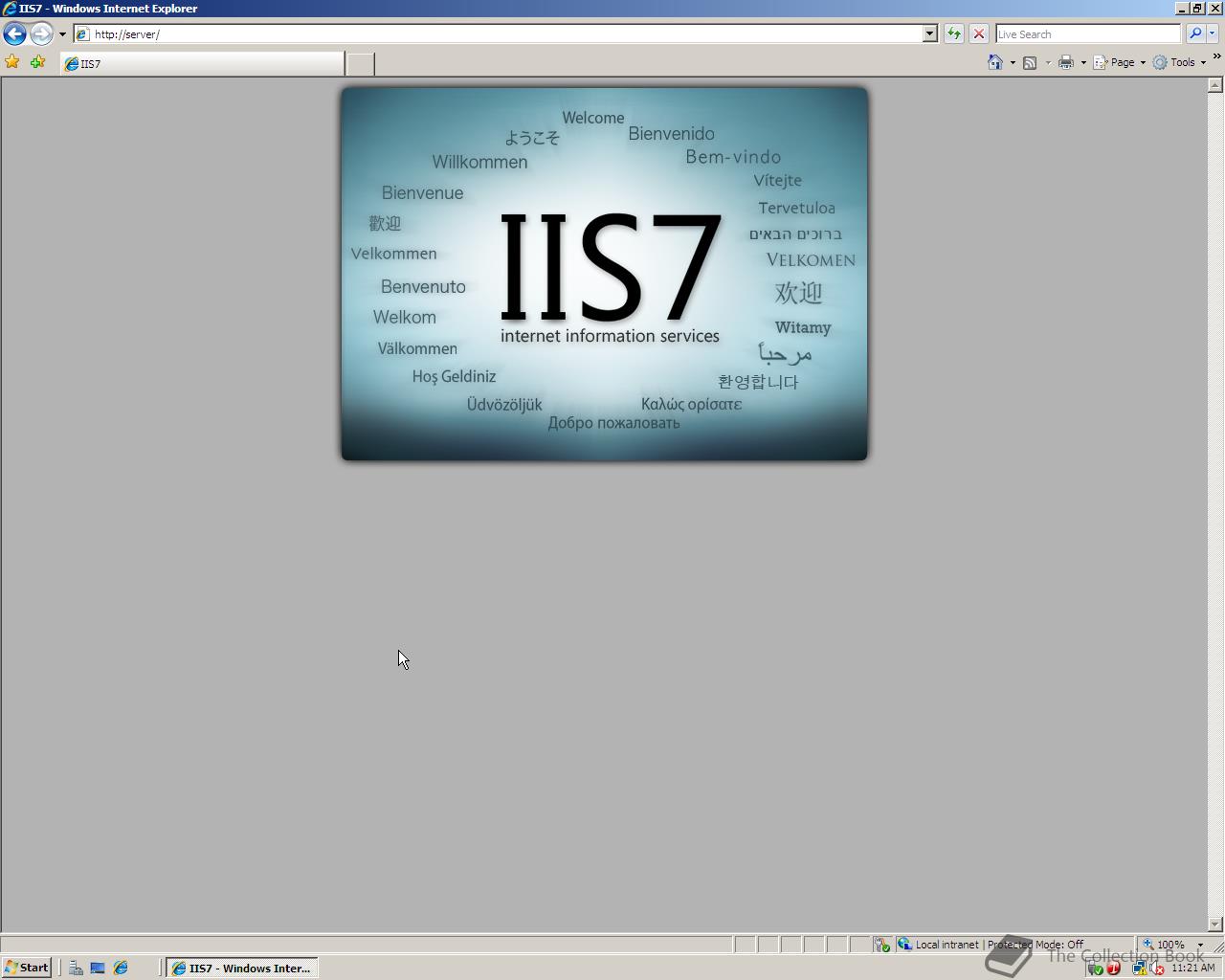The image size is (1225, 980).
Task: Open the Favorites Center star
Action: click(x=12, y=62)
